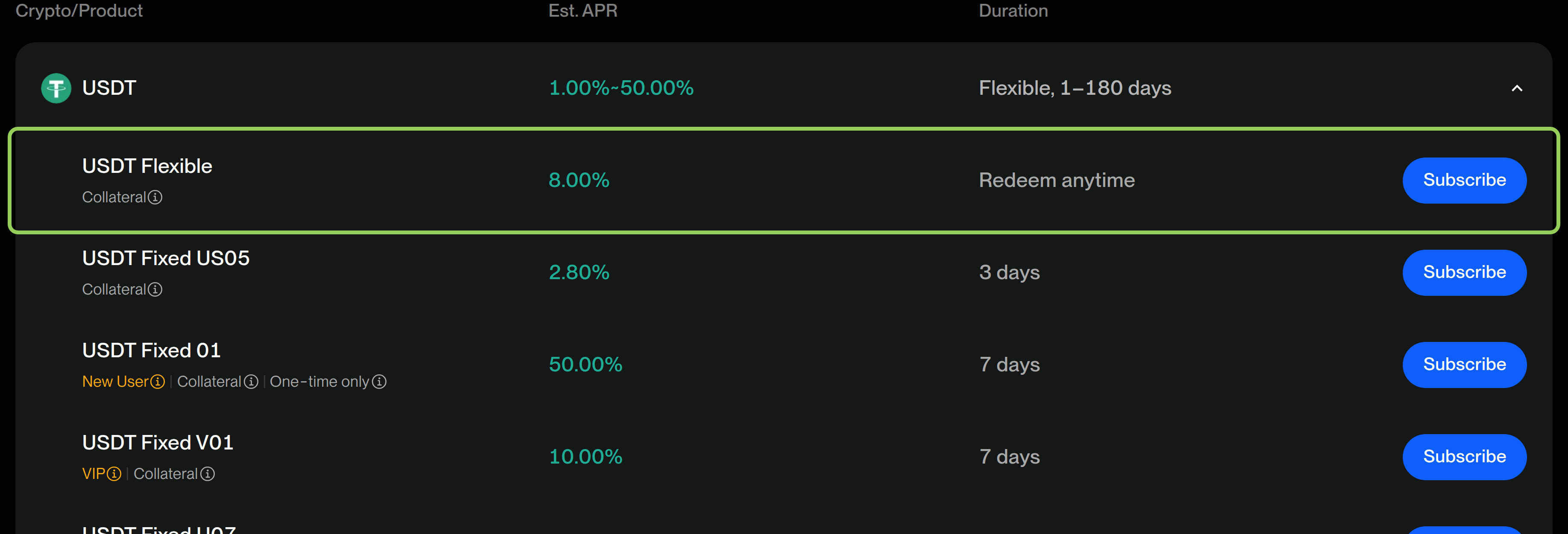Click the Duration column header
The height and width of the screenshot is (534, 1568).
click(1013, 10)
